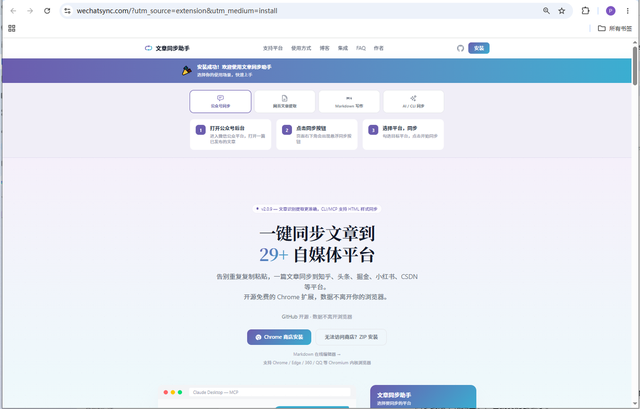Open site information icon in address bar
Screen dimensions: 640x409
pyautogui.click(x=67, y=11)
